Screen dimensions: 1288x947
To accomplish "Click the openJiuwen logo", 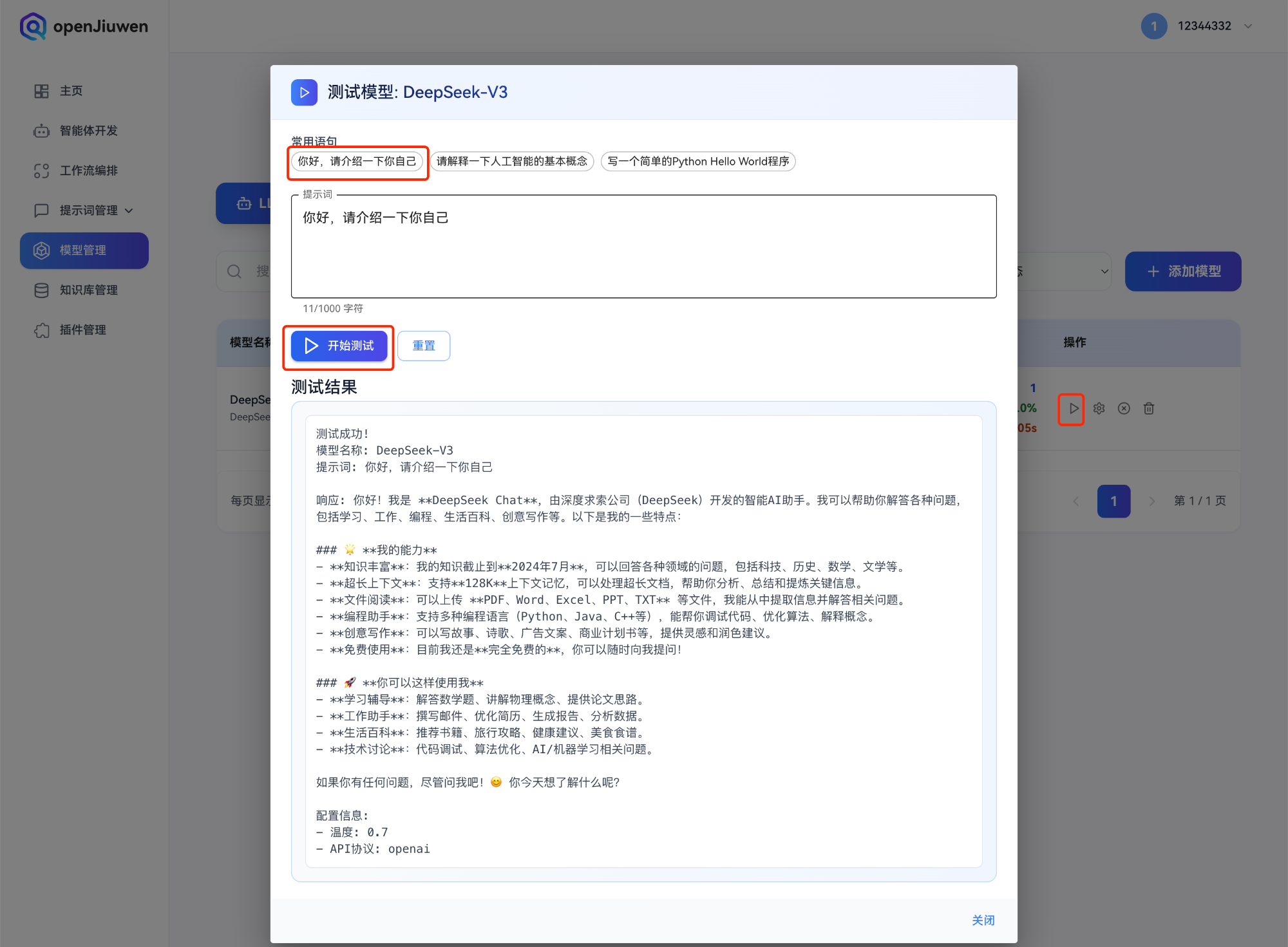I will pyautogui.click(x=84, y=26).
